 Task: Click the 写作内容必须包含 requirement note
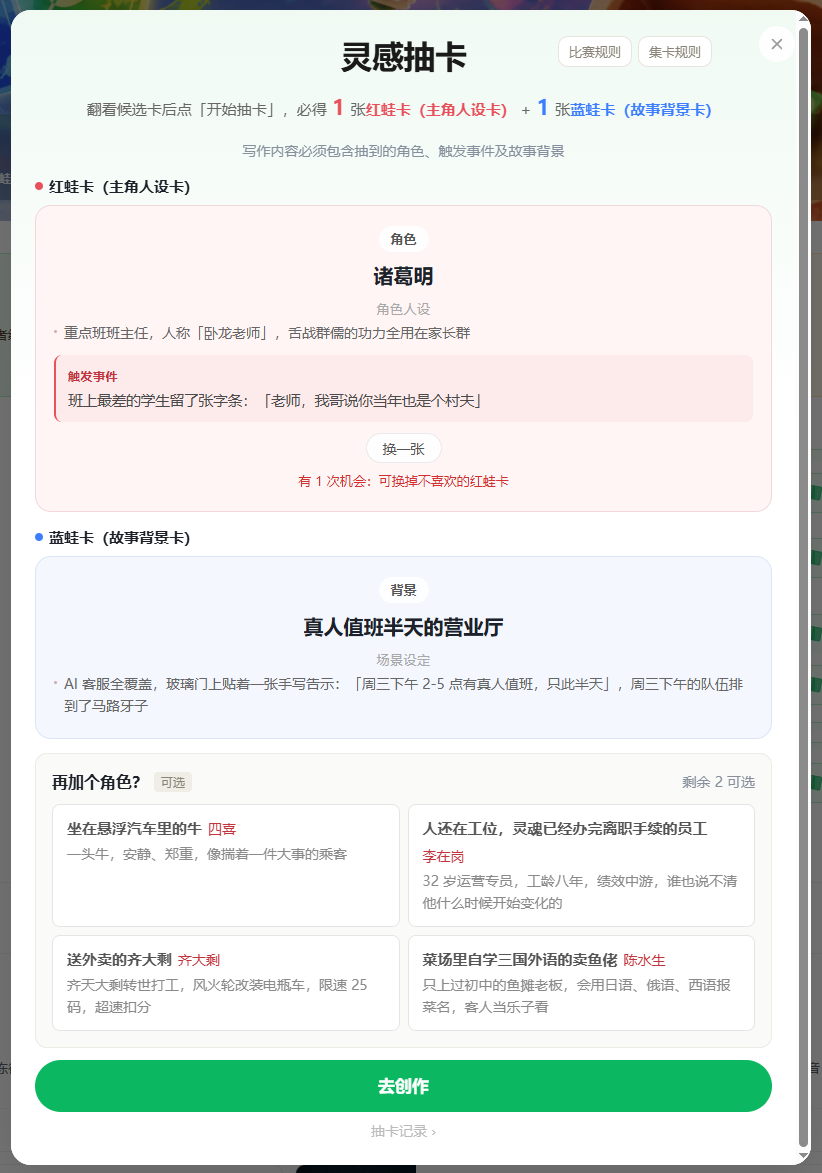403,151
